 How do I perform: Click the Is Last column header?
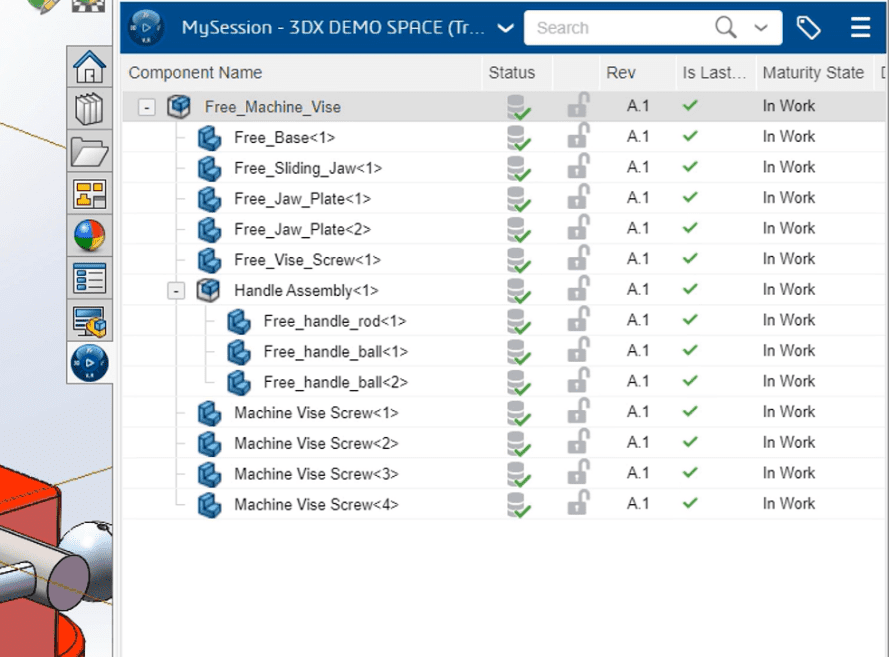point(714,73)
